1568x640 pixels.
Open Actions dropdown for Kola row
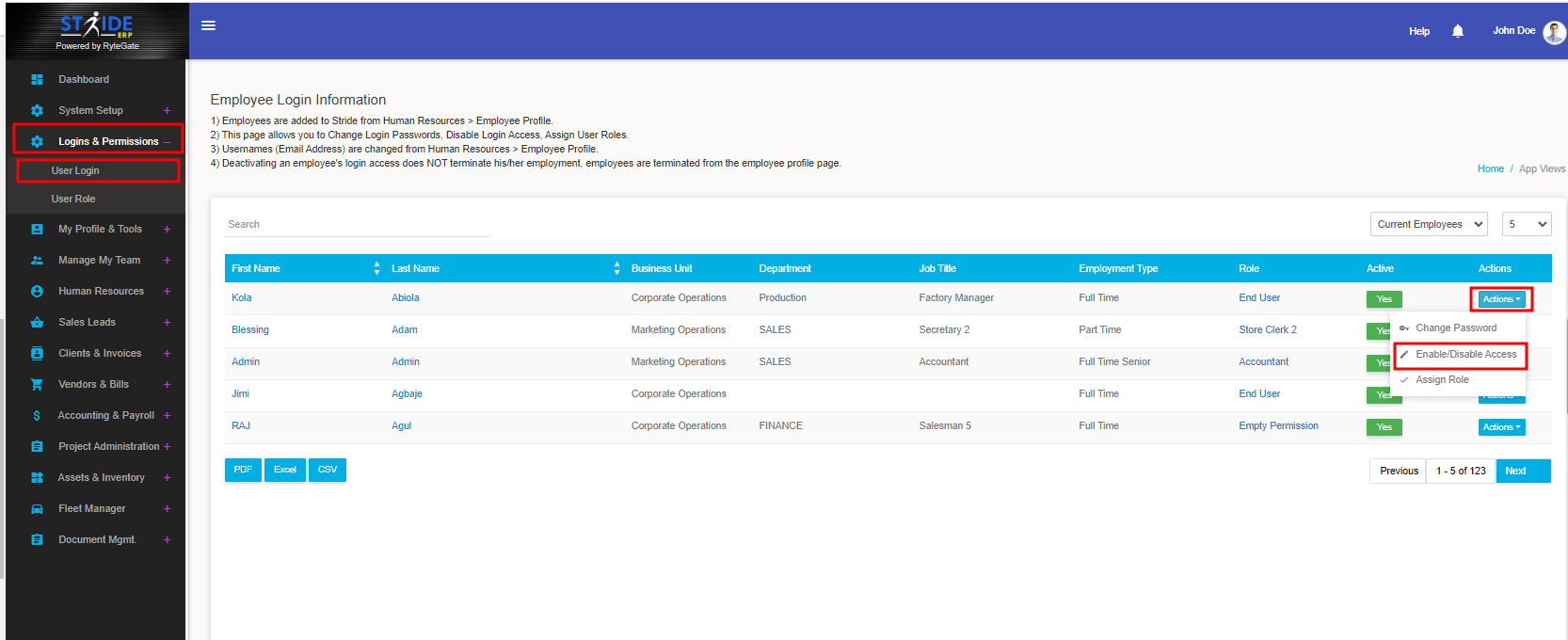1501,299
